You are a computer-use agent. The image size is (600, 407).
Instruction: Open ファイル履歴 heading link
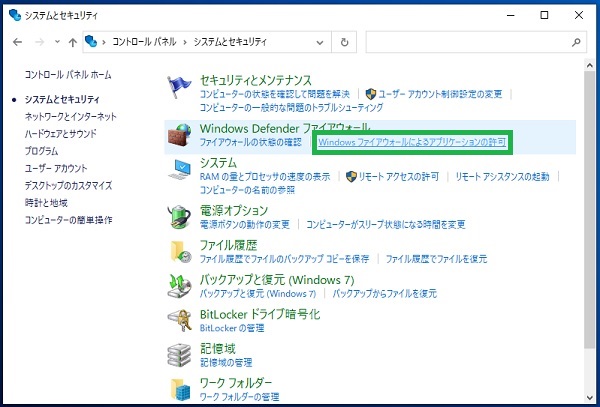click(228, 245)
